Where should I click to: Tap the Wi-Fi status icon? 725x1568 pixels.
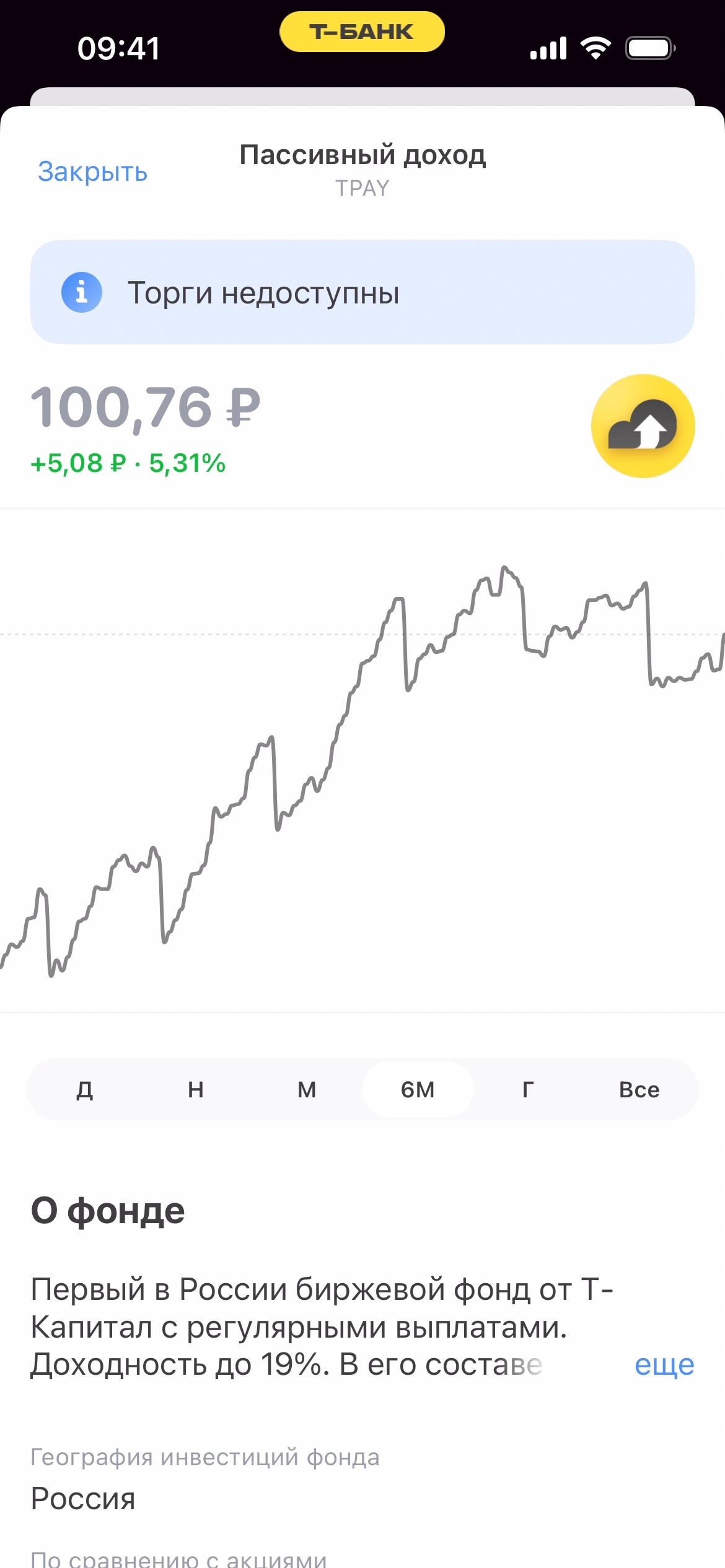coord(595,48)
